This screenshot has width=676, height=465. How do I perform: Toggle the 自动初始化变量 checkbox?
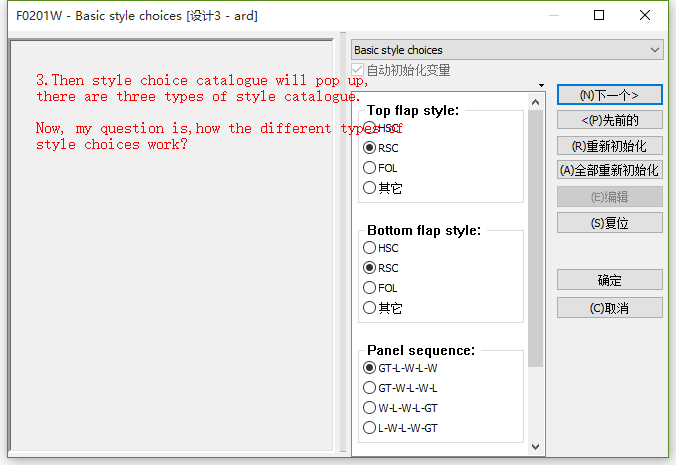(359, 71)
